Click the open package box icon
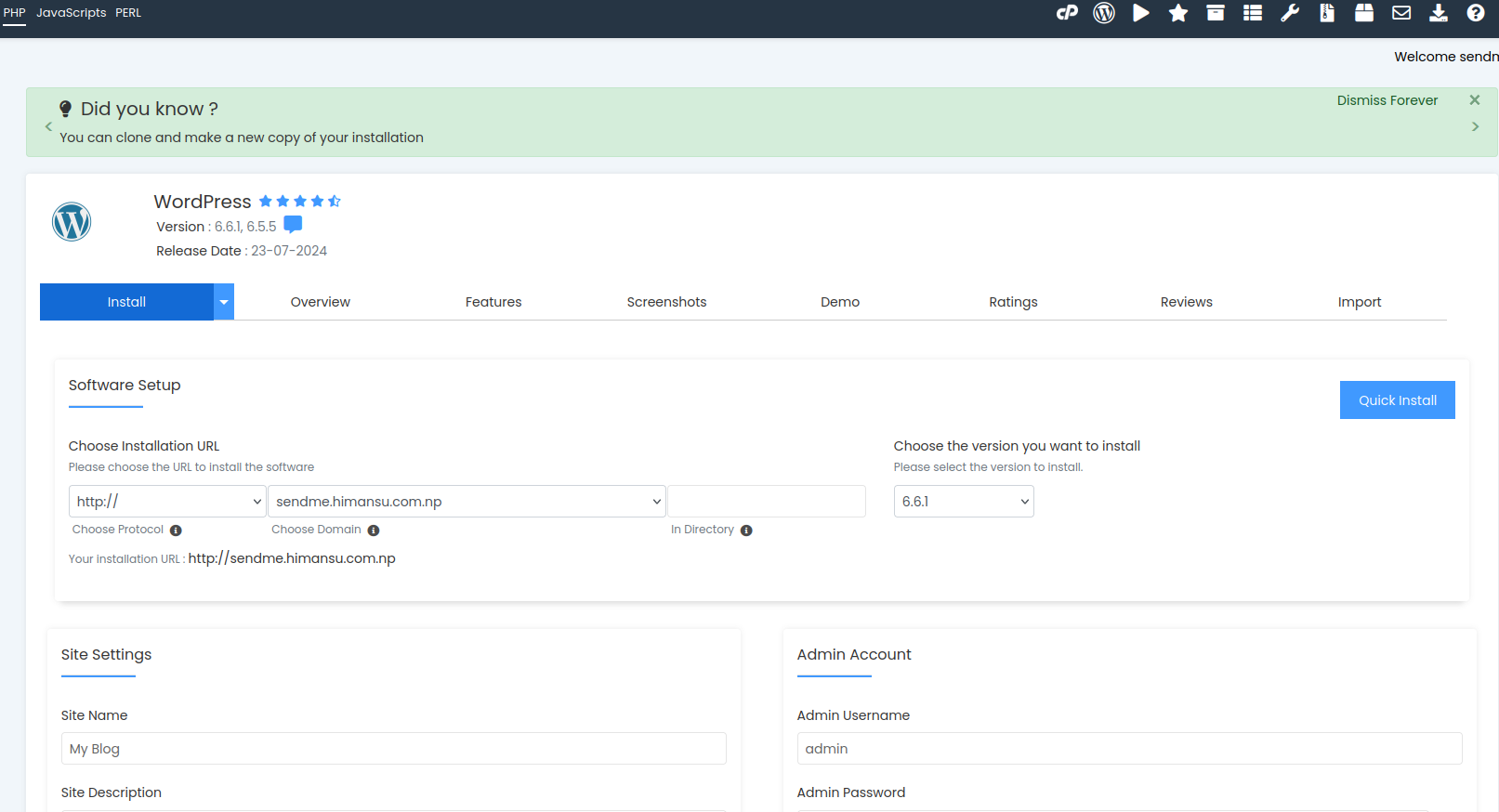The image size is (1499, 812). pyautogui.click(x=1364, y=13)
